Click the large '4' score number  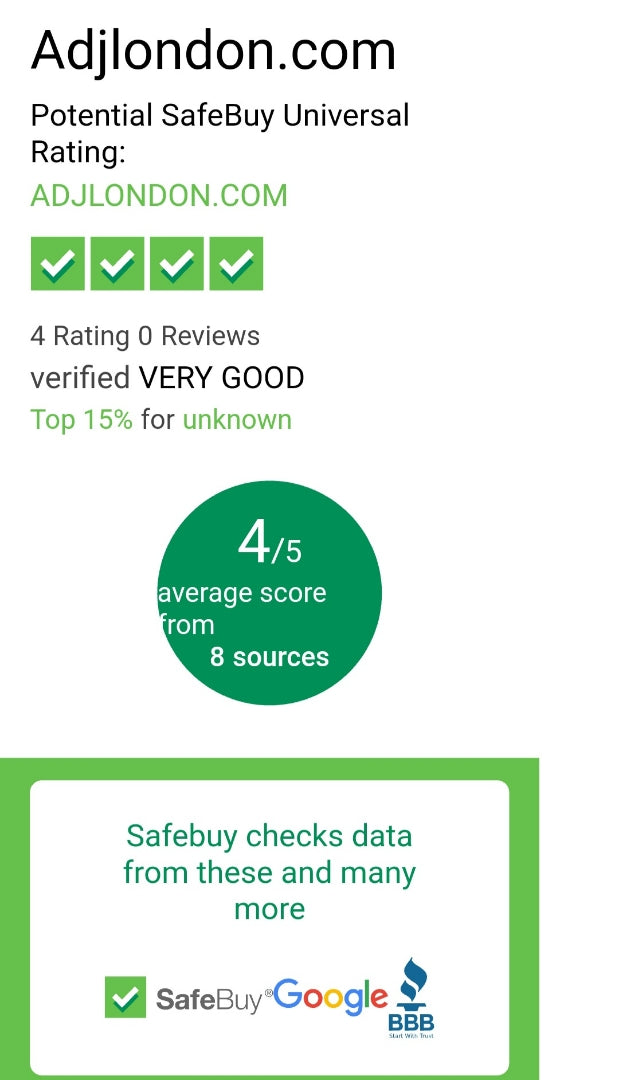254,543
